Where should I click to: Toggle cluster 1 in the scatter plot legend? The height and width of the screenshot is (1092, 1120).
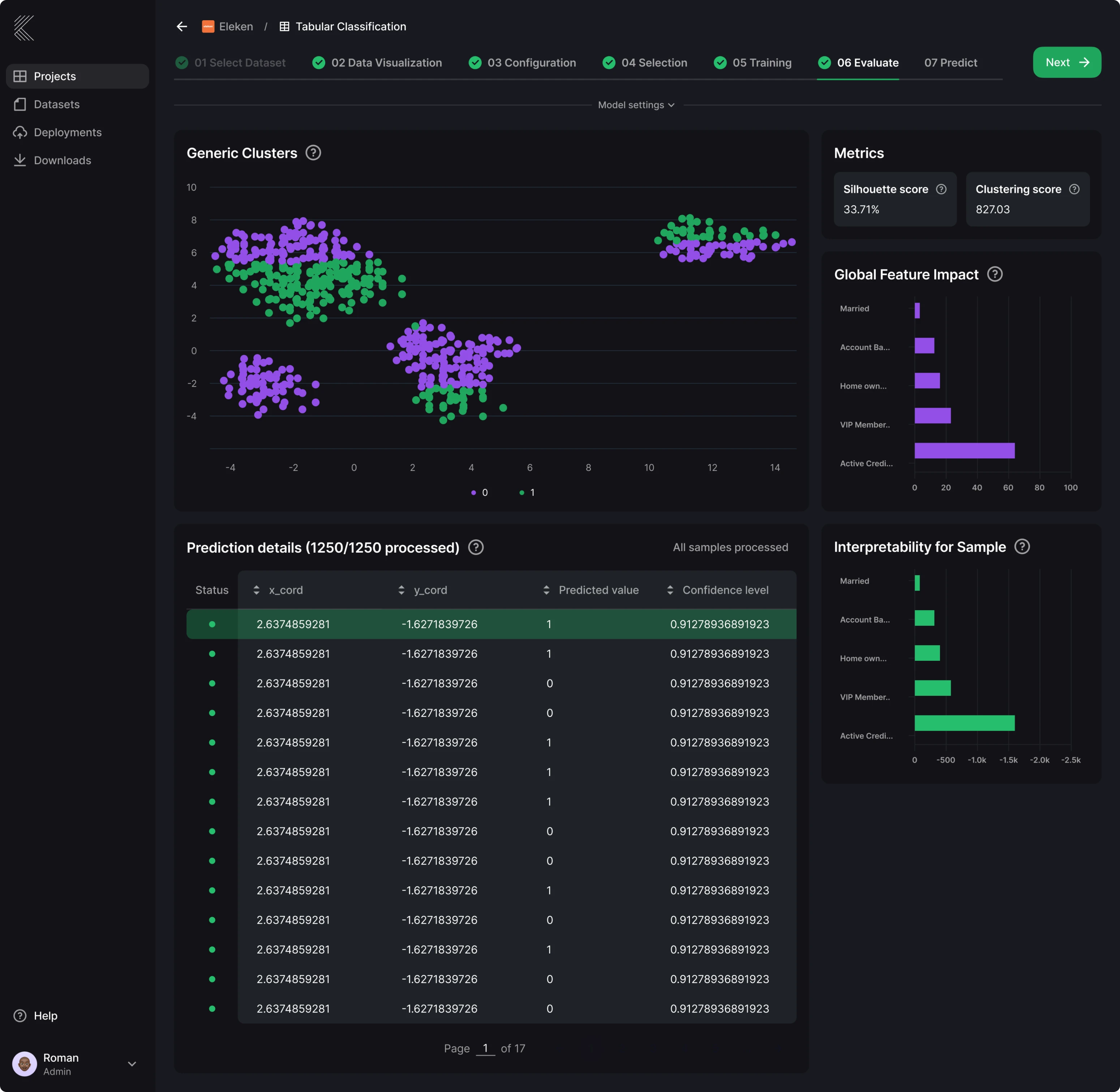tap(527, 492)
